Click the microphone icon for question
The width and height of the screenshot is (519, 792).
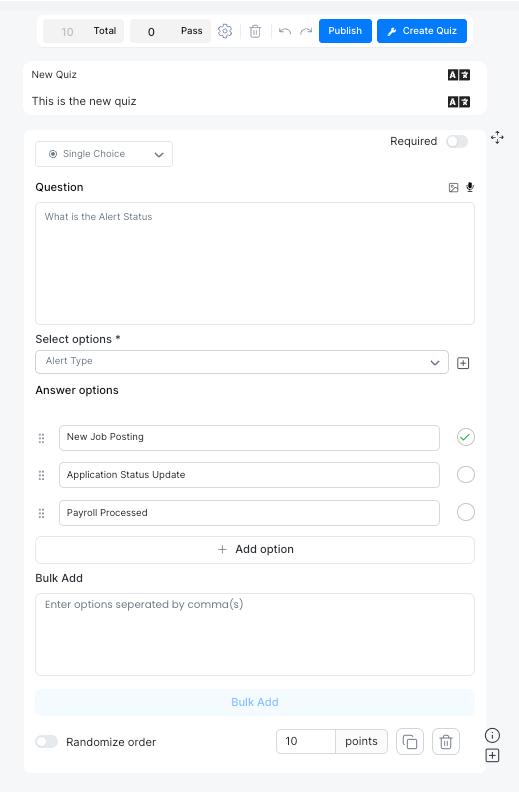(470, 187)
